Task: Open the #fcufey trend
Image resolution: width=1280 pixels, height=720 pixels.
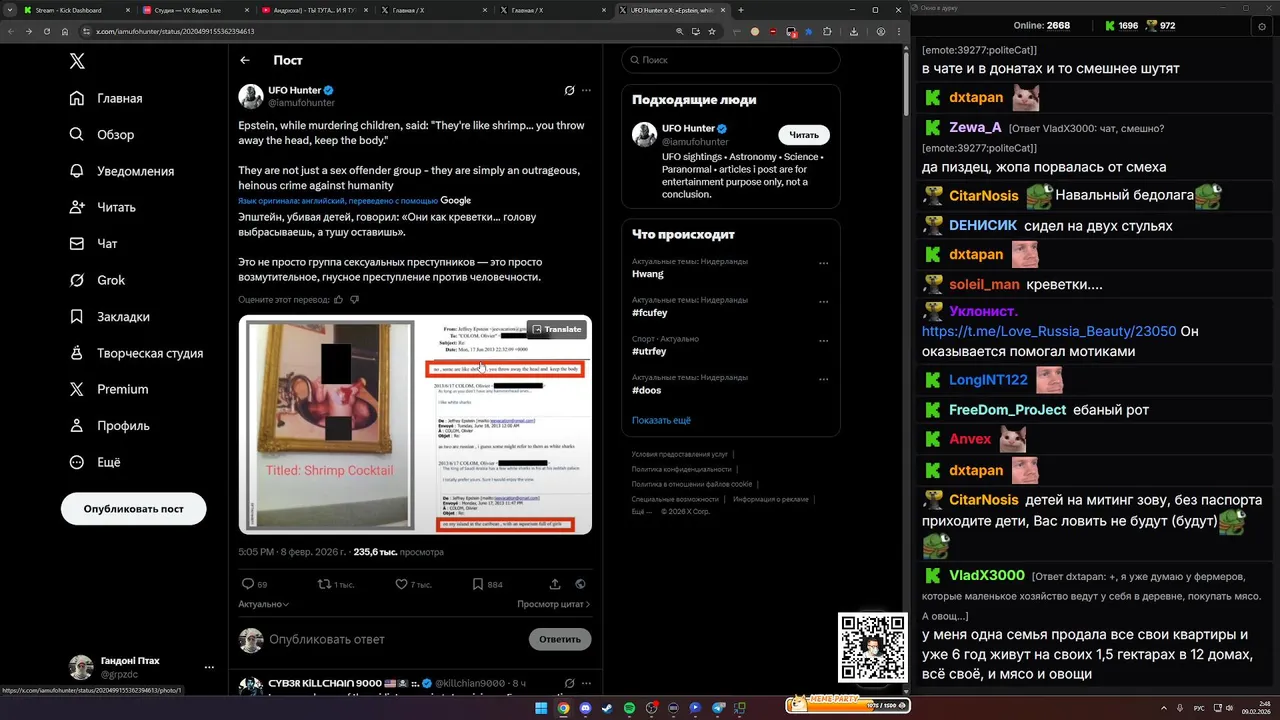Action: pos(650,313)
